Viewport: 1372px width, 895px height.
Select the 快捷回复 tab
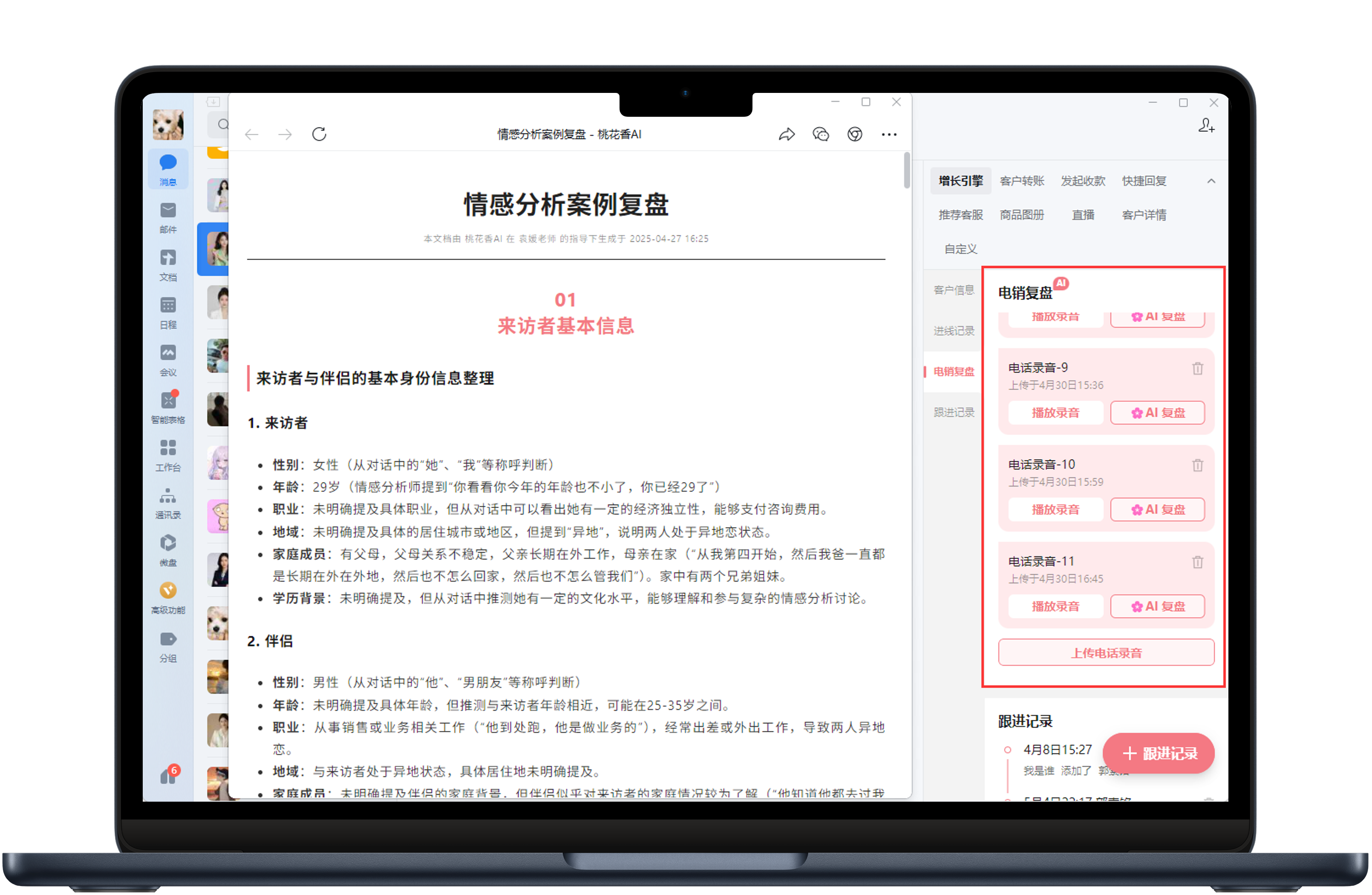(x=1144, y=181)
